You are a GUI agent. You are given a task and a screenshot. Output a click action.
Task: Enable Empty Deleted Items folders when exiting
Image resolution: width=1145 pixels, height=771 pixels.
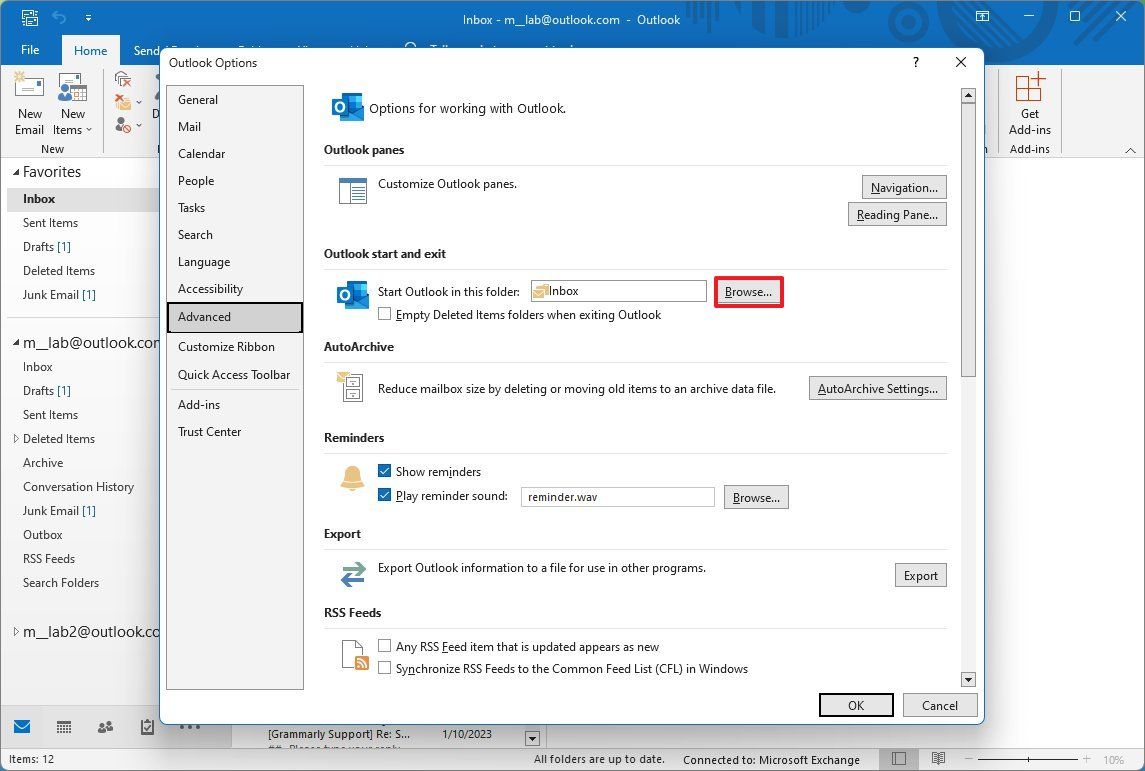click(384, 314)
